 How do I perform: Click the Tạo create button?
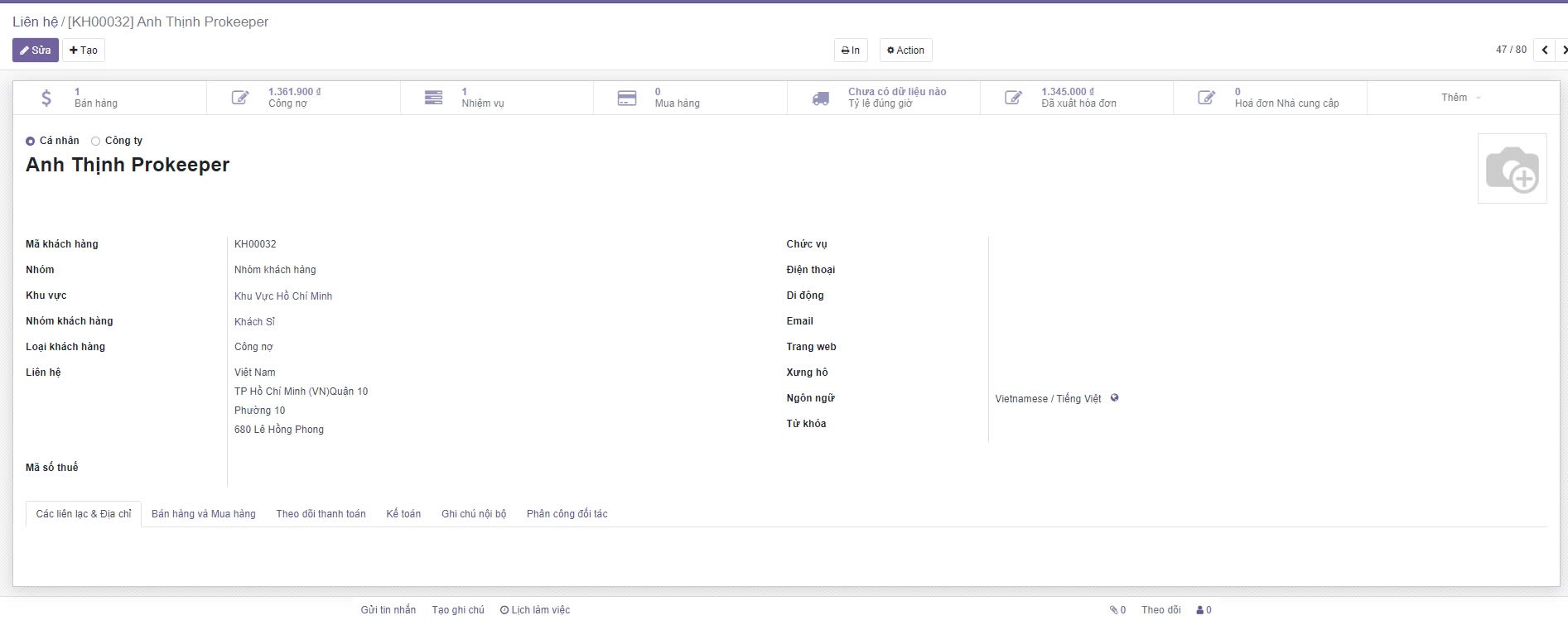[84, 50]
